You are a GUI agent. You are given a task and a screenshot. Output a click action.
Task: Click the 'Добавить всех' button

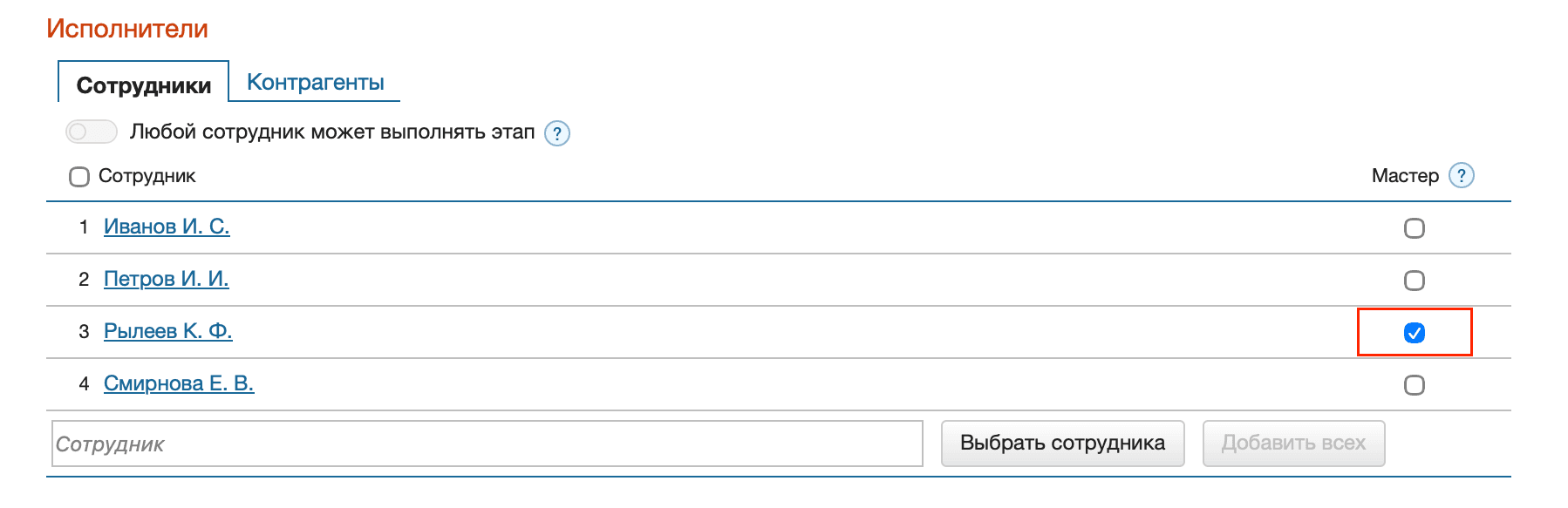1293,444
